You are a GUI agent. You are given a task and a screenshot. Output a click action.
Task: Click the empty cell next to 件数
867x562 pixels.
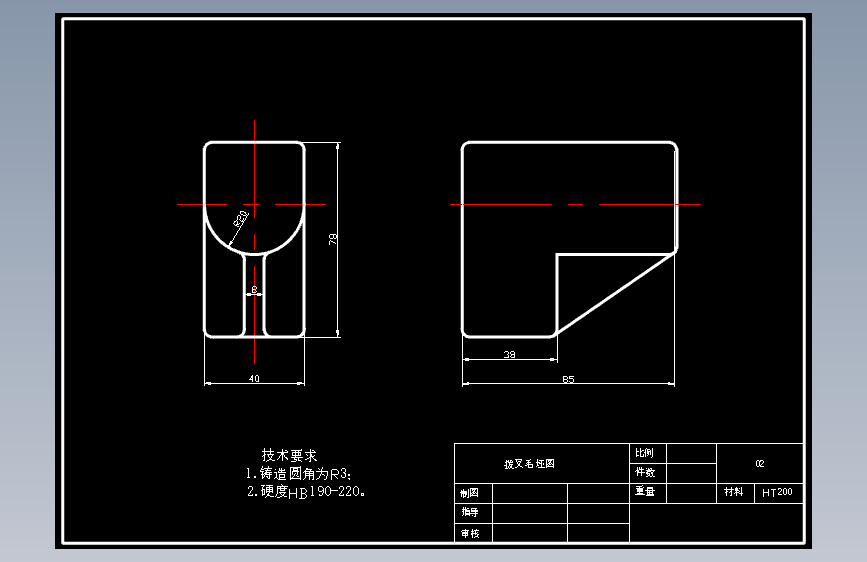[691, 473]
